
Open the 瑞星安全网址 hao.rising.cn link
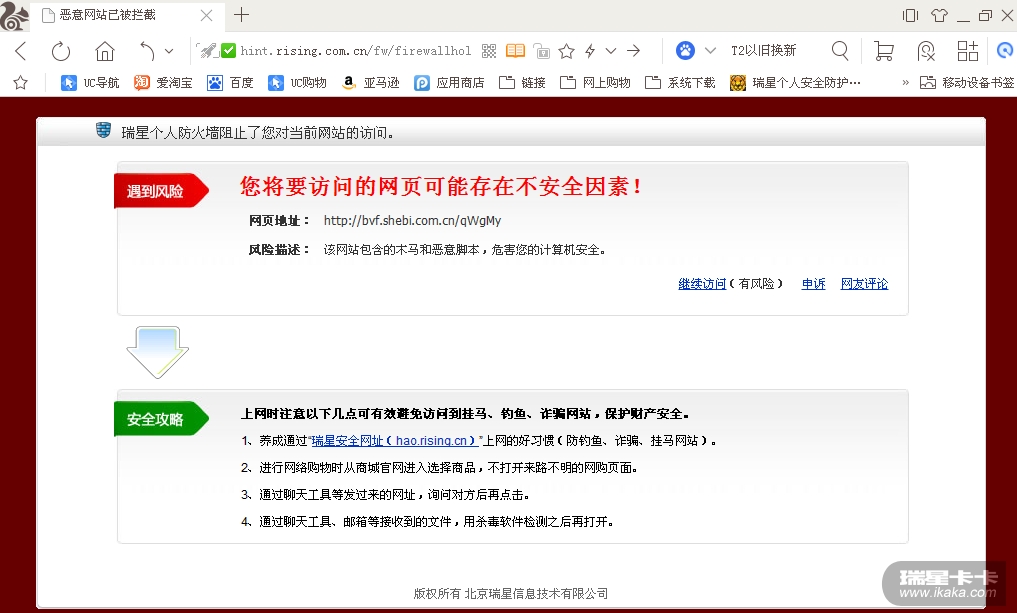(395, 440)
